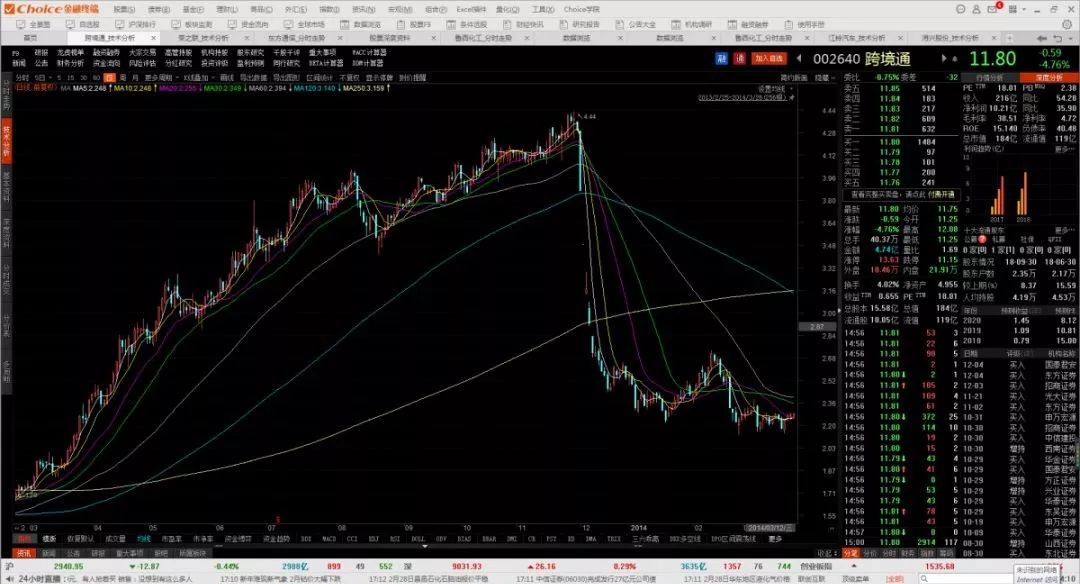Go to previous stock with left arrow
1080x584 pixels.
point(799,59)
